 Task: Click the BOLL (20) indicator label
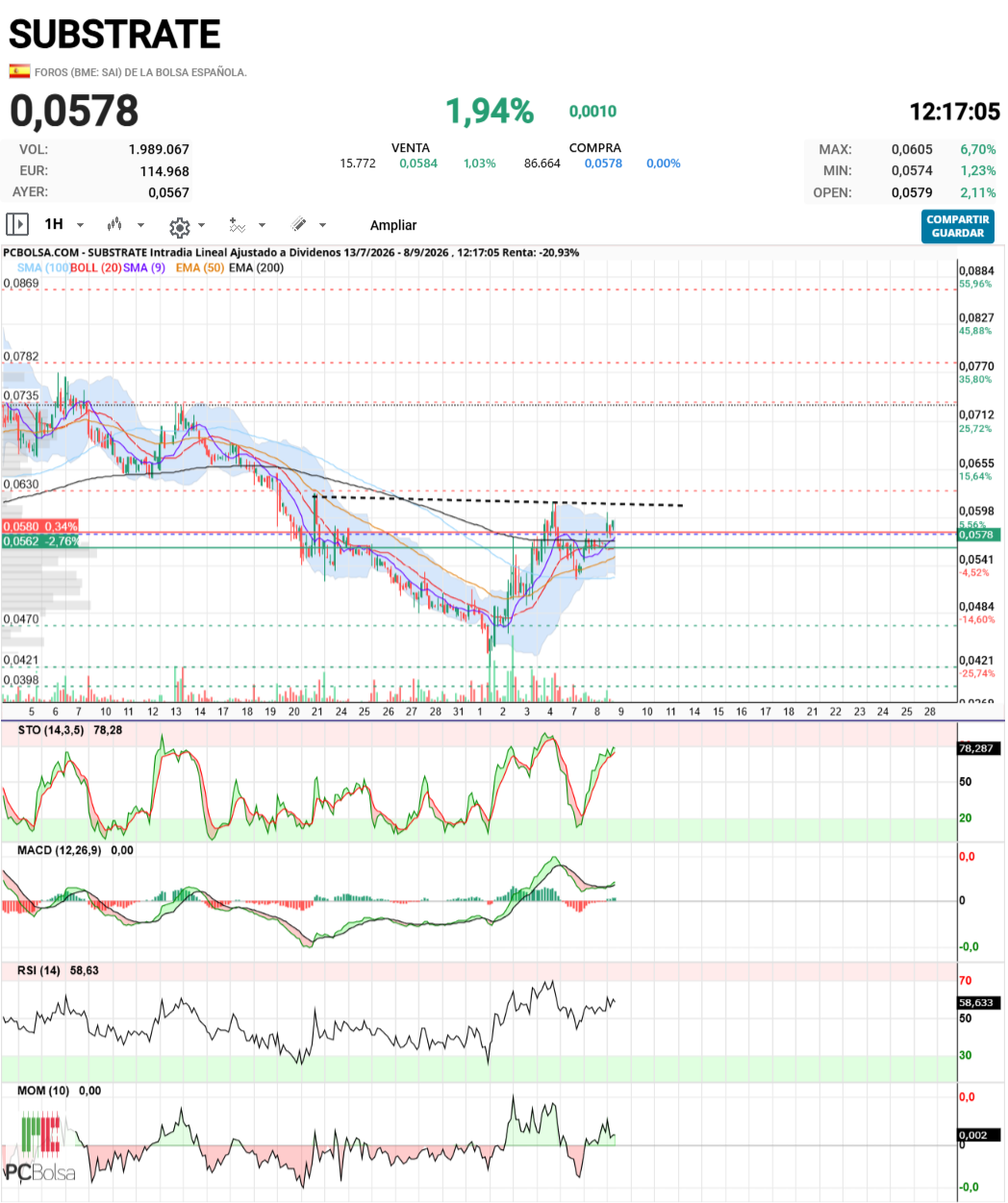96,267
